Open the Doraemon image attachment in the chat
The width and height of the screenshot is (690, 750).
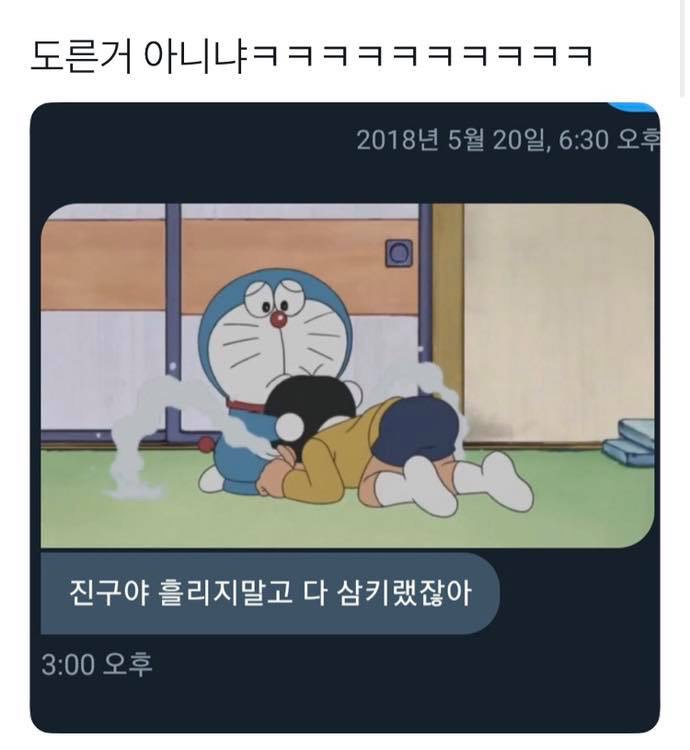click(x=348, y=375)
